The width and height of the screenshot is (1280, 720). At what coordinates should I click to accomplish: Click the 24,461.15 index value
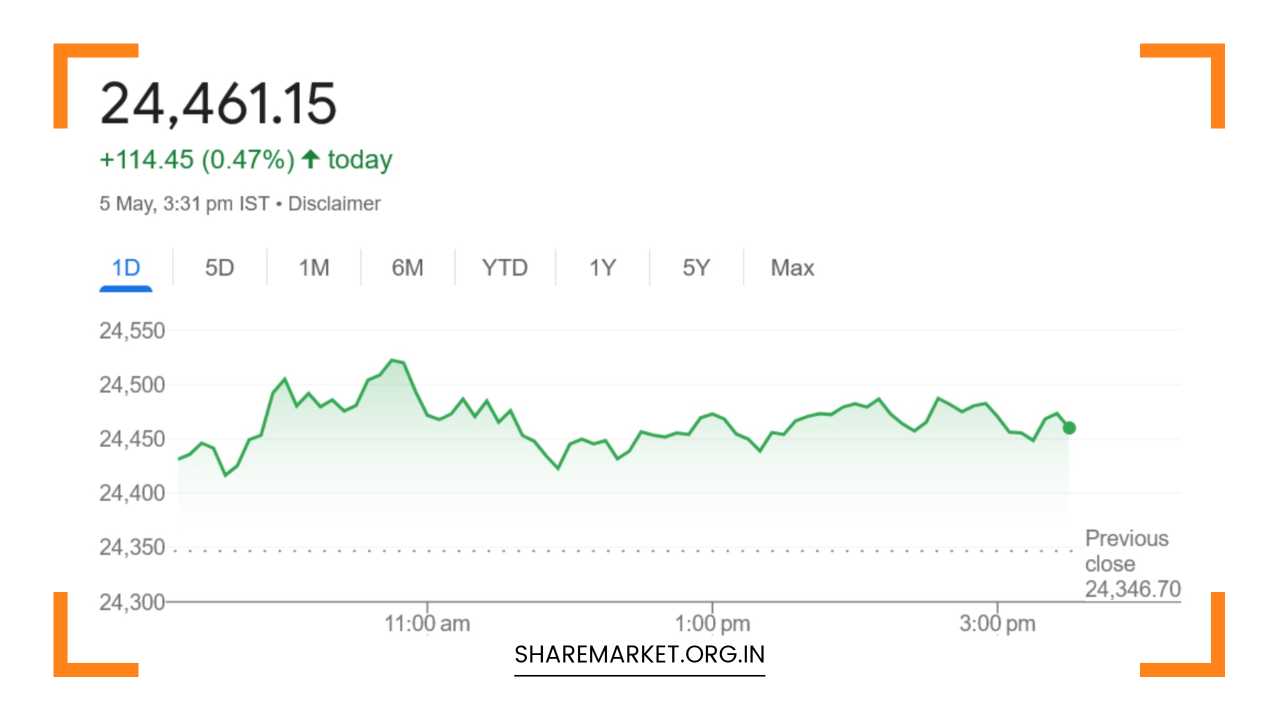point(218,104)
